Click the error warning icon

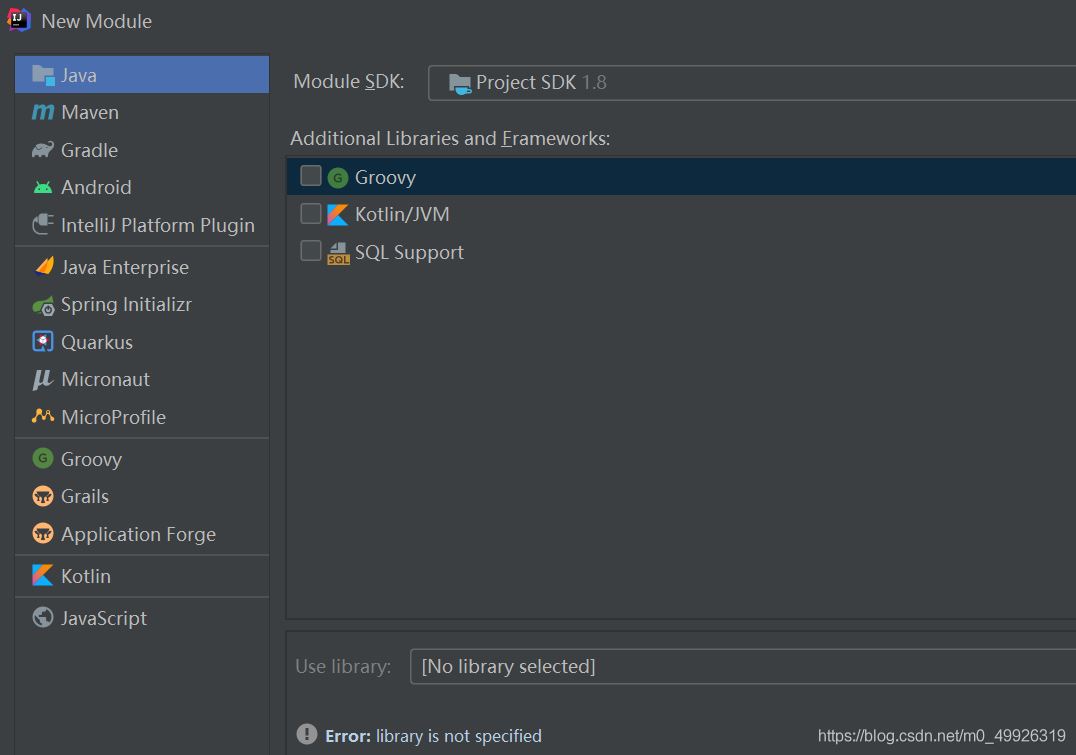click(307, 735)
